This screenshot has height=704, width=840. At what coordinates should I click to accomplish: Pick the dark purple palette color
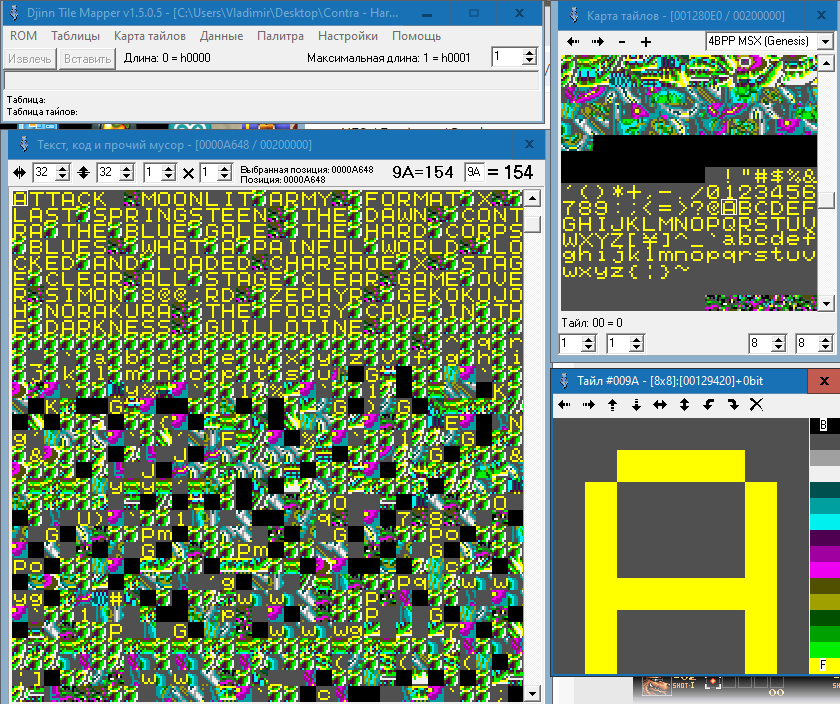tap(824, 537)
